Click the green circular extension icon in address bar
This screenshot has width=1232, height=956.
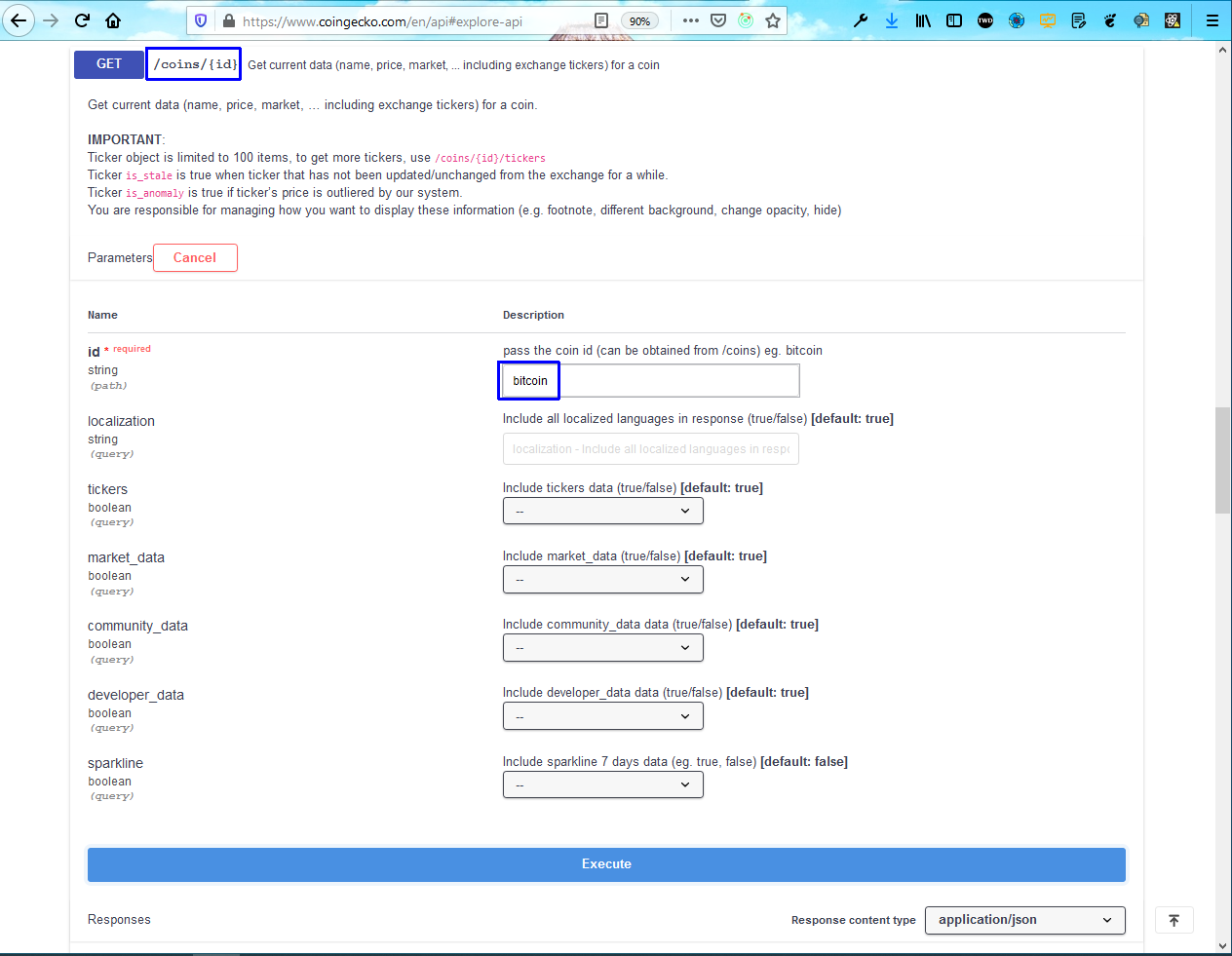(746, 20)
